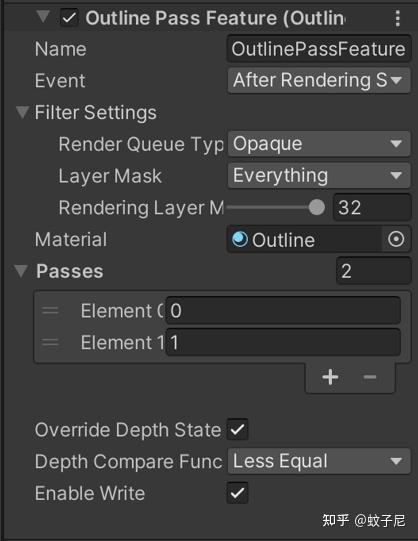The image size is (418, 541).
Task: Open the Render Queue Type Opaque dropdown
Action: pyautogui.click(x=319, y=144)
